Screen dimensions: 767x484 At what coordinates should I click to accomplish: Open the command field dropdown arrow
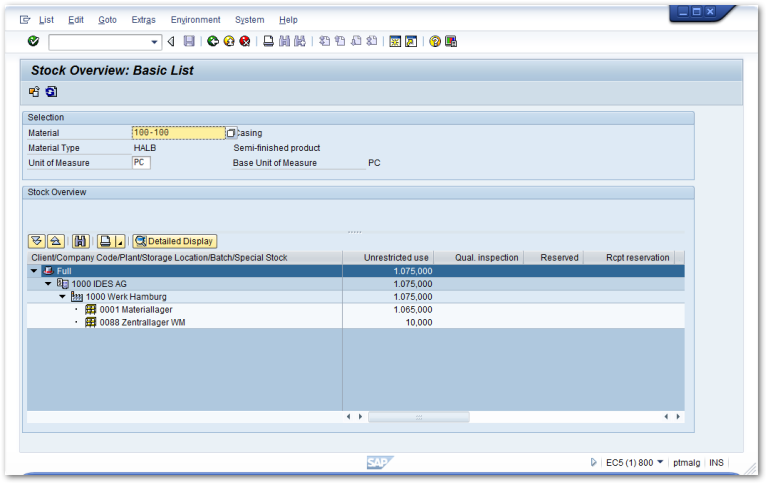(154, 42)
